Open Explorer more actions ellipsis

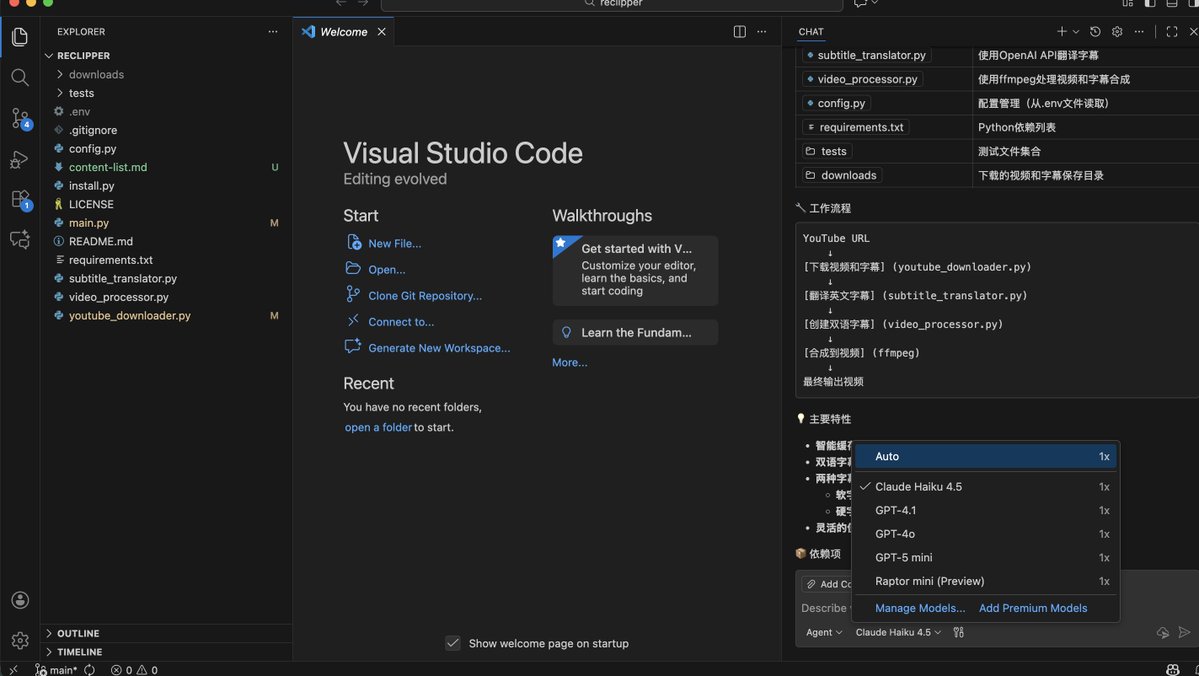click(273, 31)
